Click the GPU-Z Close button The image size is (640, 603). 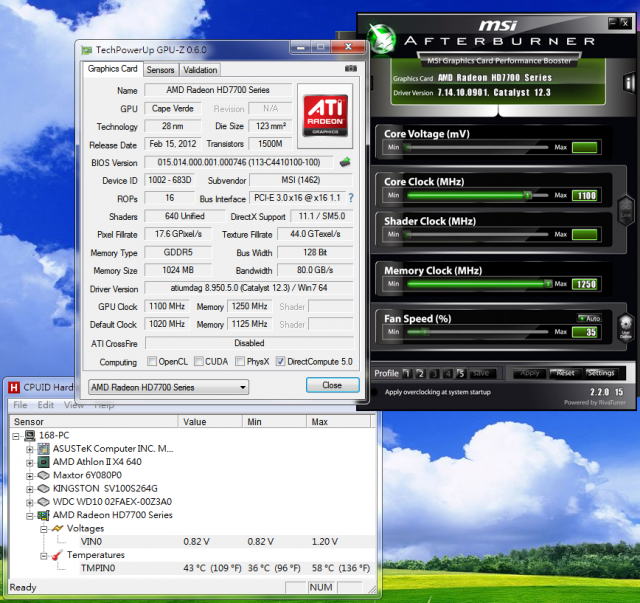pyautogui.click(x=332, y=385)
